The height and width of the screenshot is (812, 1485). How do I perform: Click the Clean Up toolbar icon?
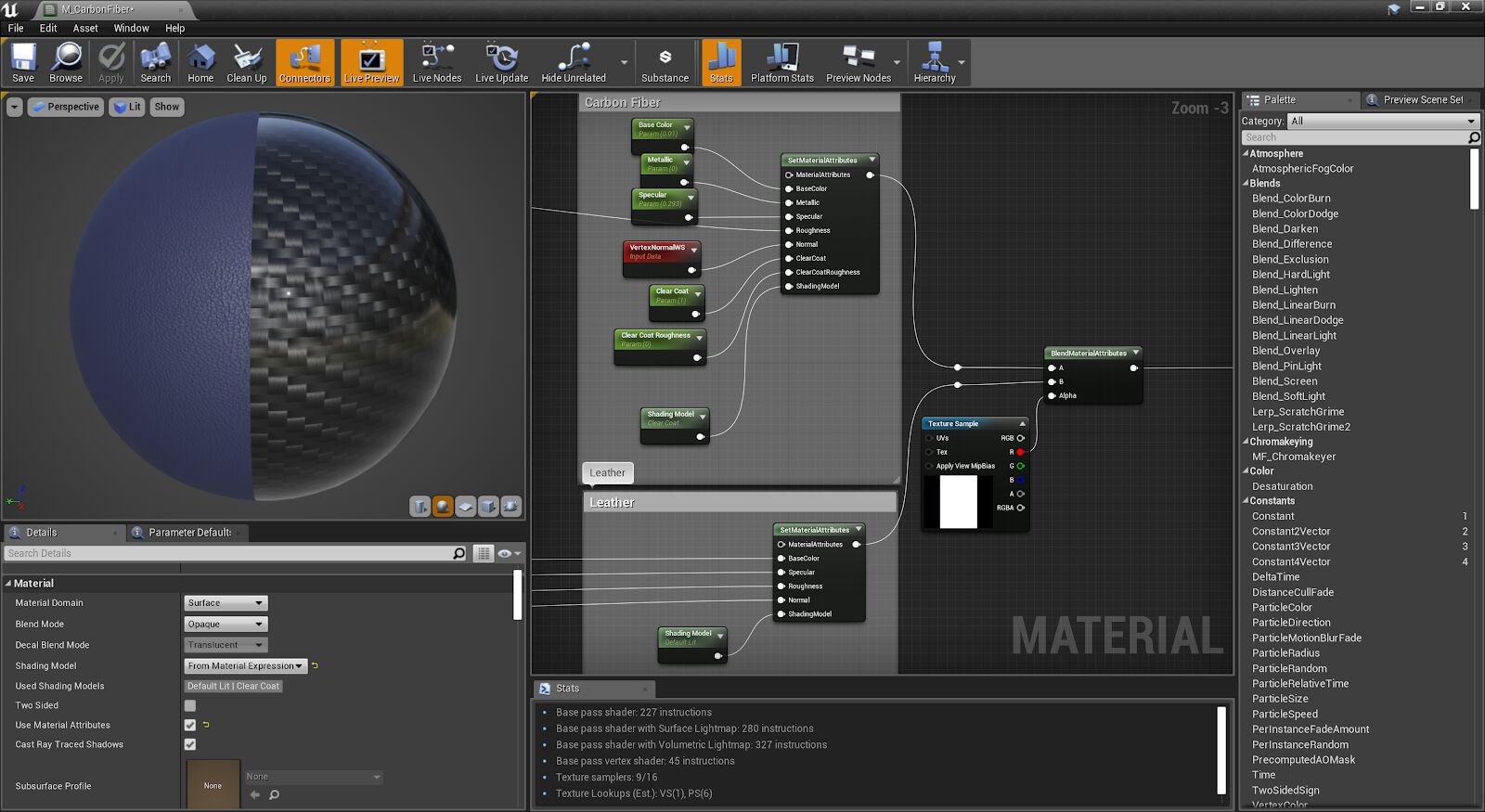coord(247,63)
